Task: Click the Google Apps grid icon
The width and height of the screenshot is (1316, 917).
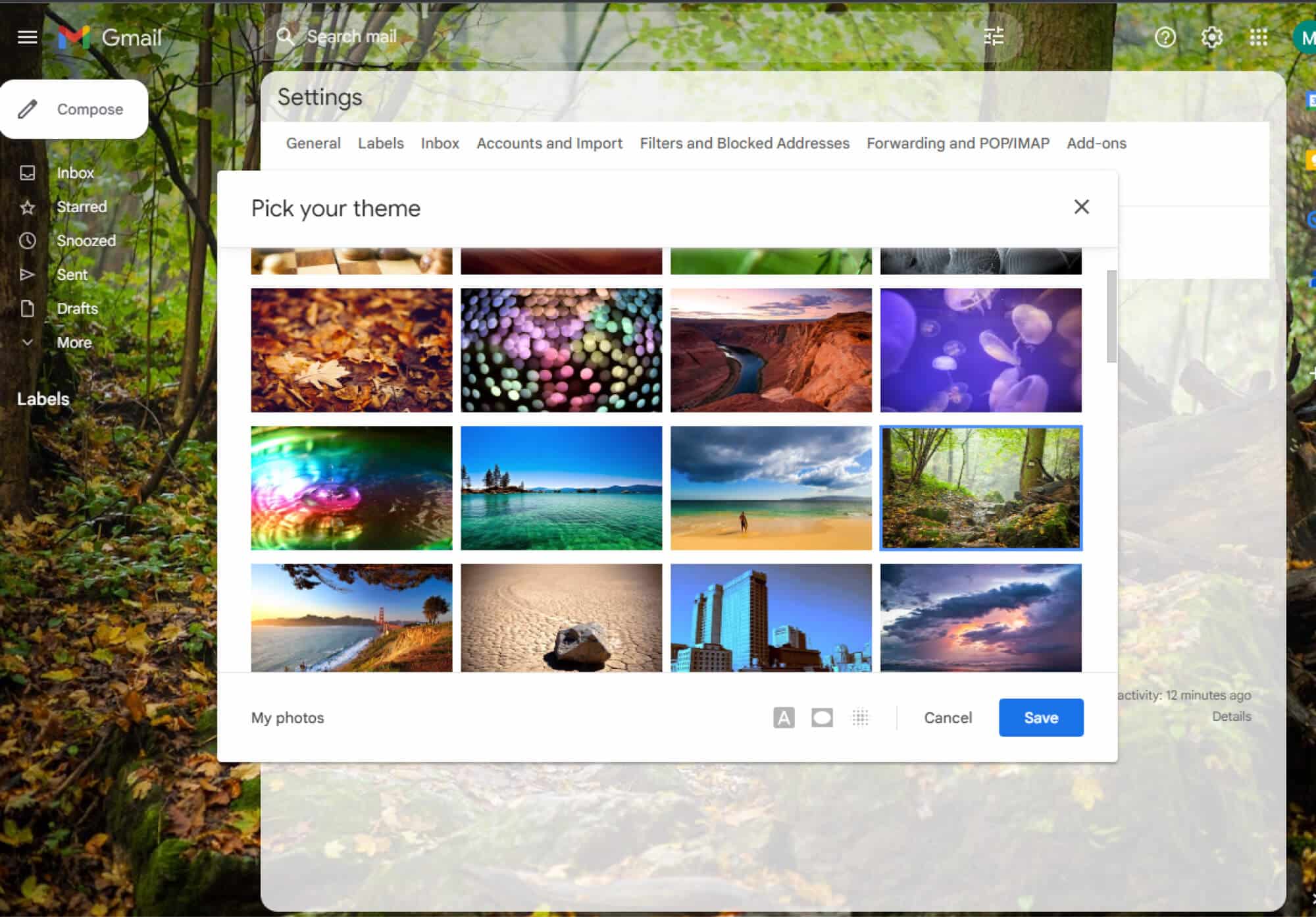Action: (x=1259, y=37)
